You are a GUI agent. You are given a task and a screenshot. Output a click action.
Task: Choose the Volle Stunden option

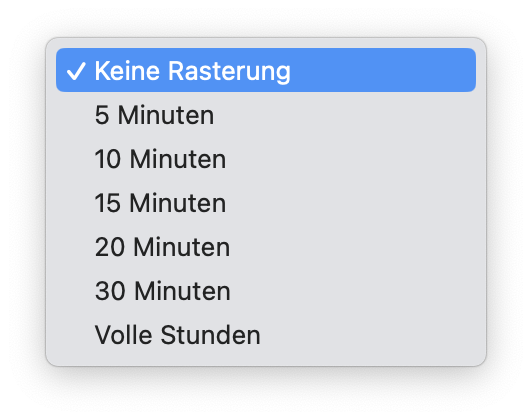coord(266,335)
